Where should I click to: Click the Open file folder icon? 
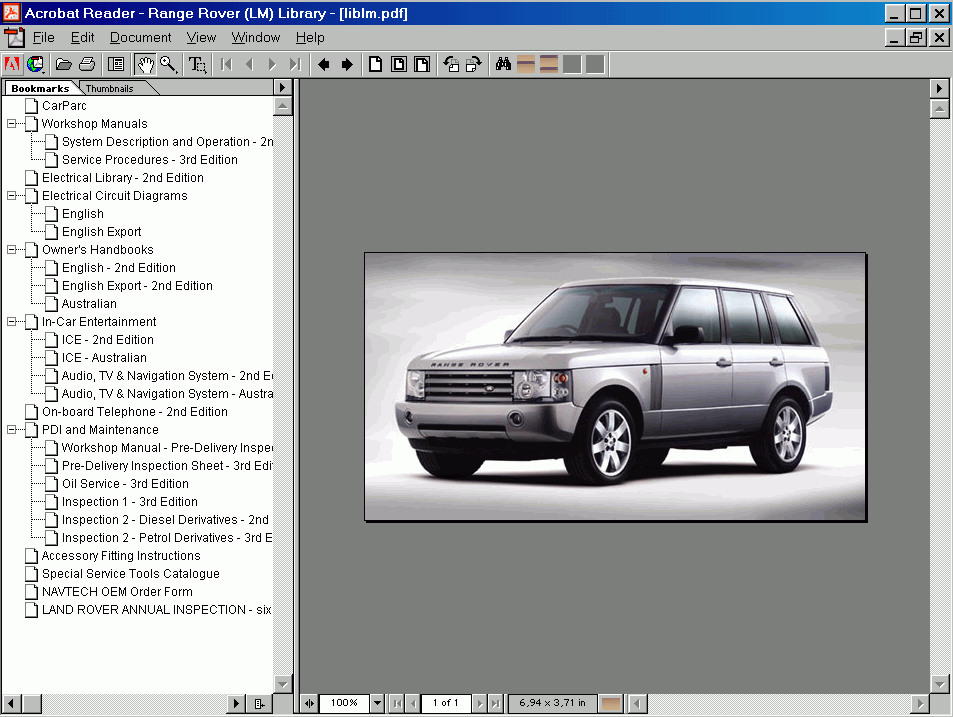(x=64, y=64)
